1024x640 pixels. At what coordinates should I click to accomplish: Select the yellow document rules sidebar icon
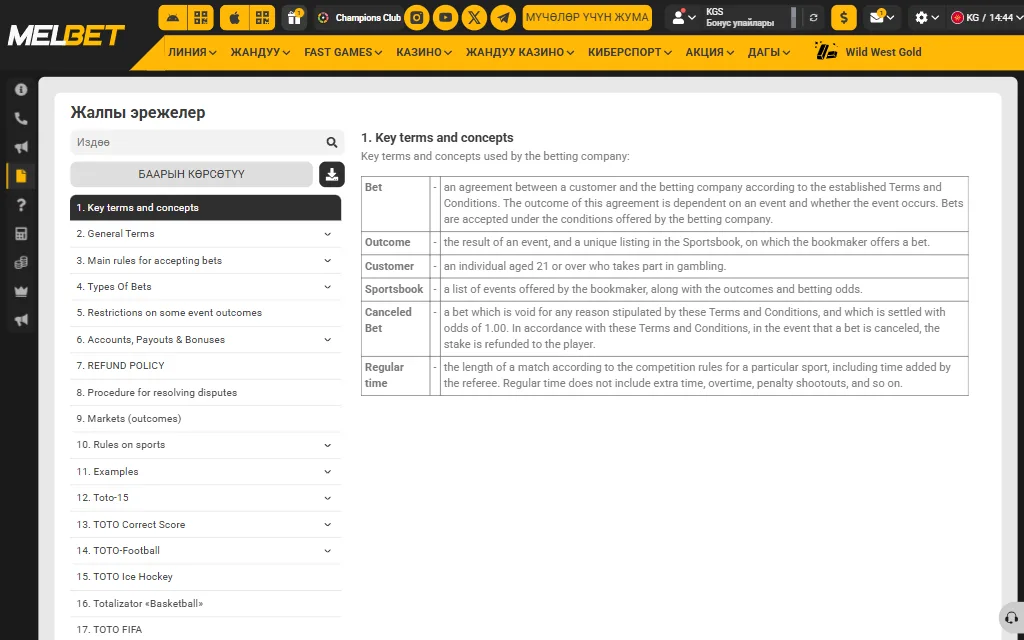tap(21, 176)
